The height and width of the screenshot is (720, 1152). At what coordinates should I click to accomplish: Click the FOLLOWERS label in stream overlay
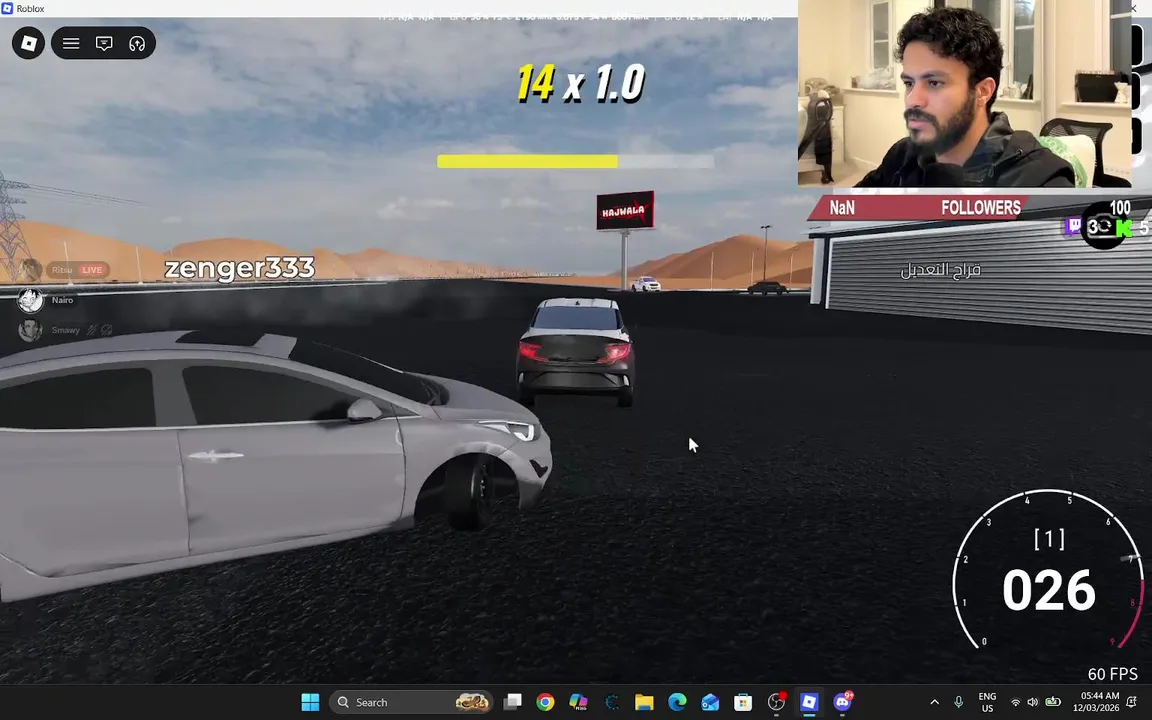point(981,208)
